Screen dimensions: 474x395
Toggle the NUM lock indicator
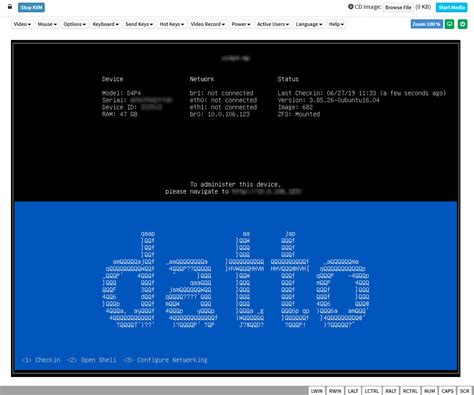(430, 391)
